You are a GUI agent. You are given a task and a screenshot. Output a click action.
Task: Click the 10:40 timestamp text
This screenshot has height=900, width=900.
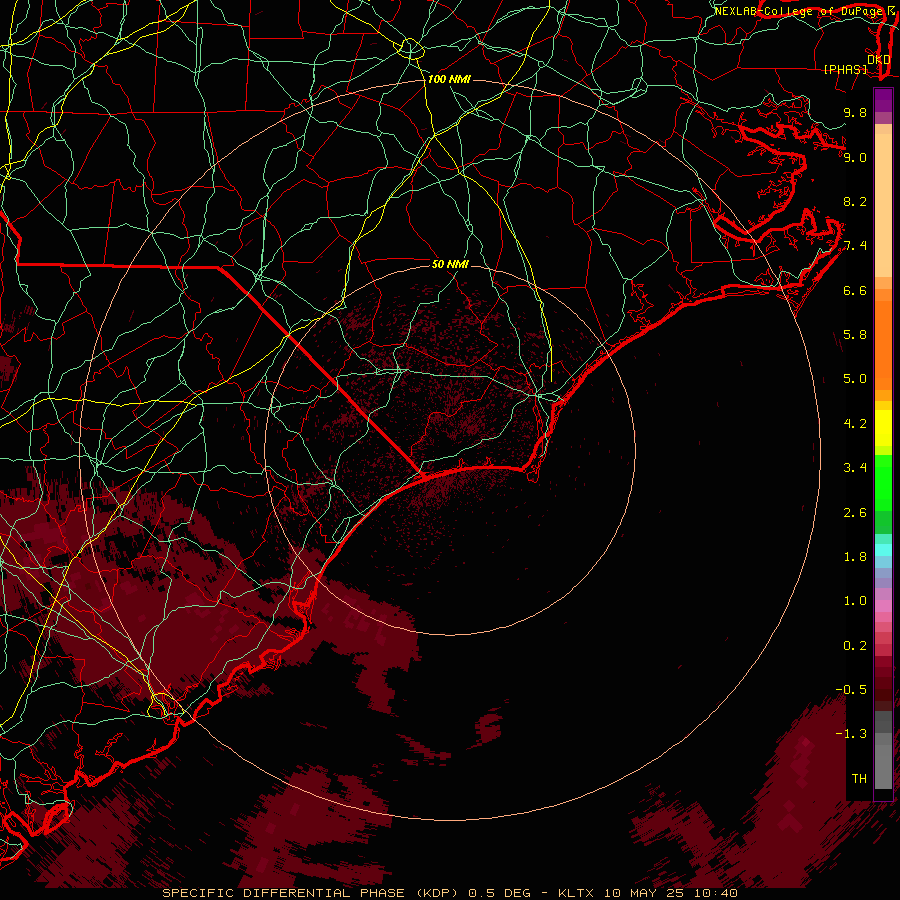(x=714, y=893)
